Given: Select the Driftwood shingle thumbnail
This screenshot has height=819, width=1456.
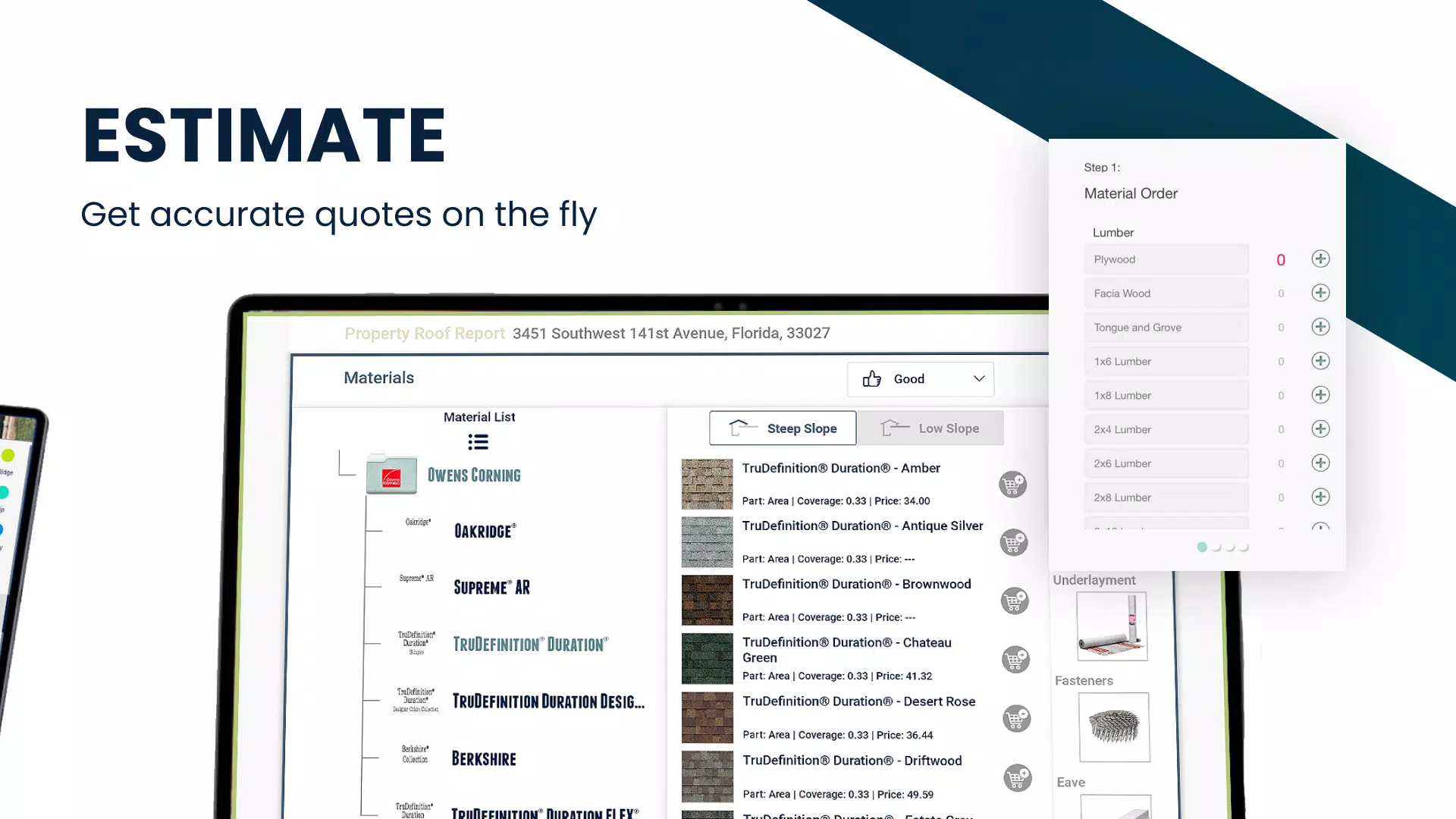Looking at the screenshot, I should [x=707, y=777].
